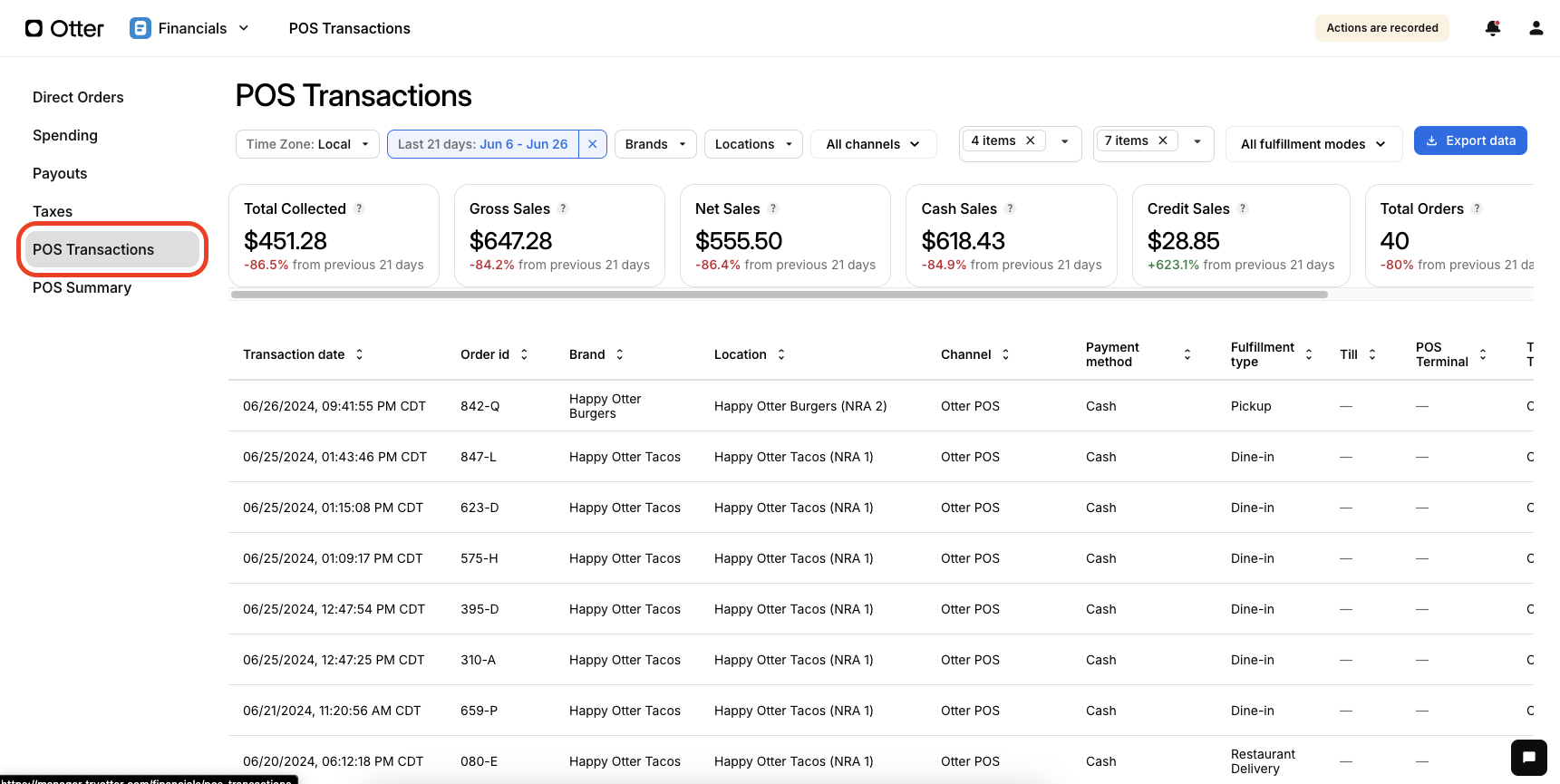Open the Financials app switcher
The image size is (1560, 784).
[x=189, y=28]
